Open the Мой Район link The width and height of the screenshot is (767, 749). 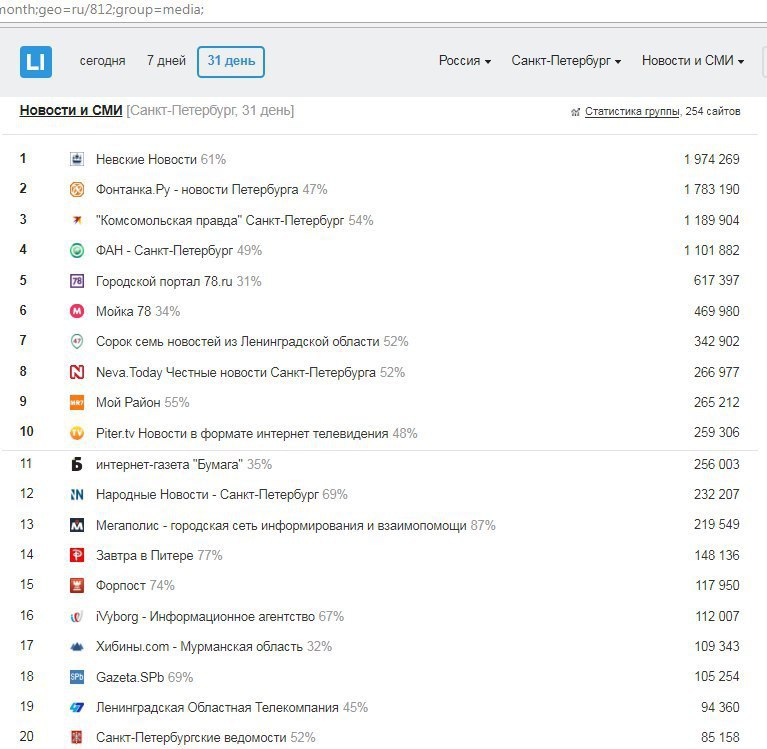pyautogui.click(x=128, y=403)
